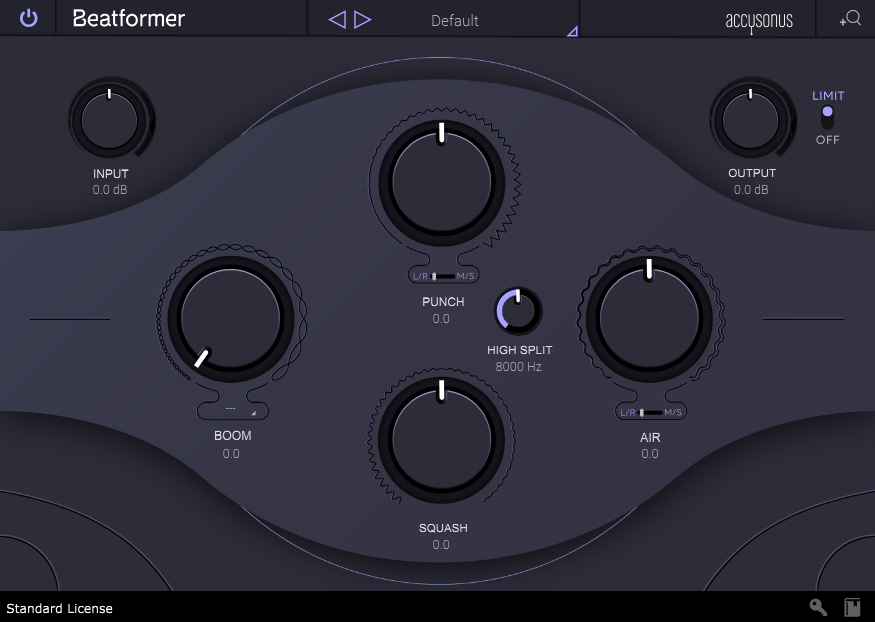Open the Default preset dropdown
875x622 pixels.
click(455, 19)
